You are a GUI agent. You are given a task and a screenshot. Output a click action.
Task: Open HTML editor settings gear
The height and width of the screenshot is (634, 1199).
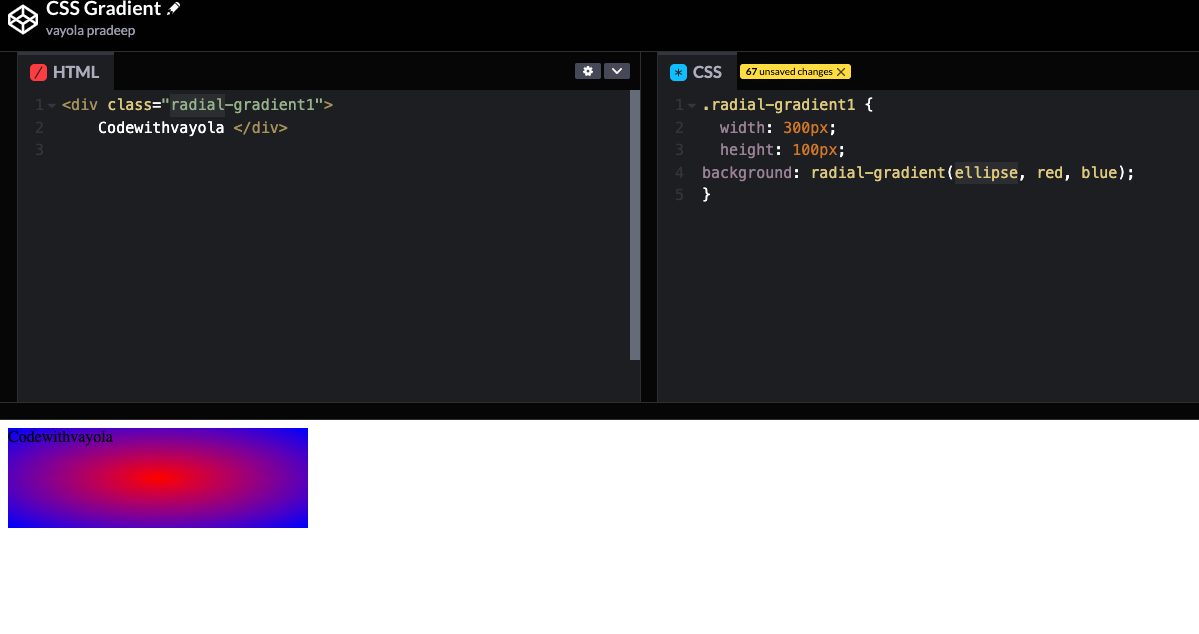pos(587,71)
